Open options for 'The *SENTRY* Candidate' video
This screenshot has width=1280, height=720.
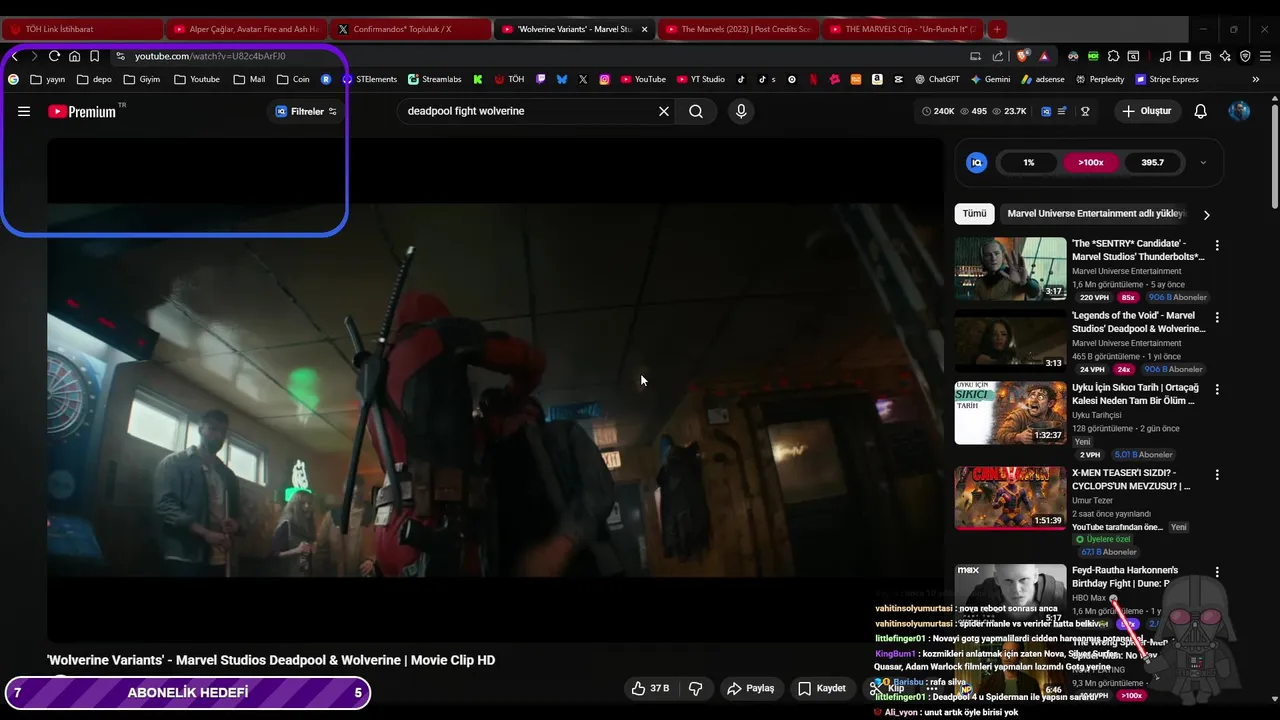[1217, 245]
